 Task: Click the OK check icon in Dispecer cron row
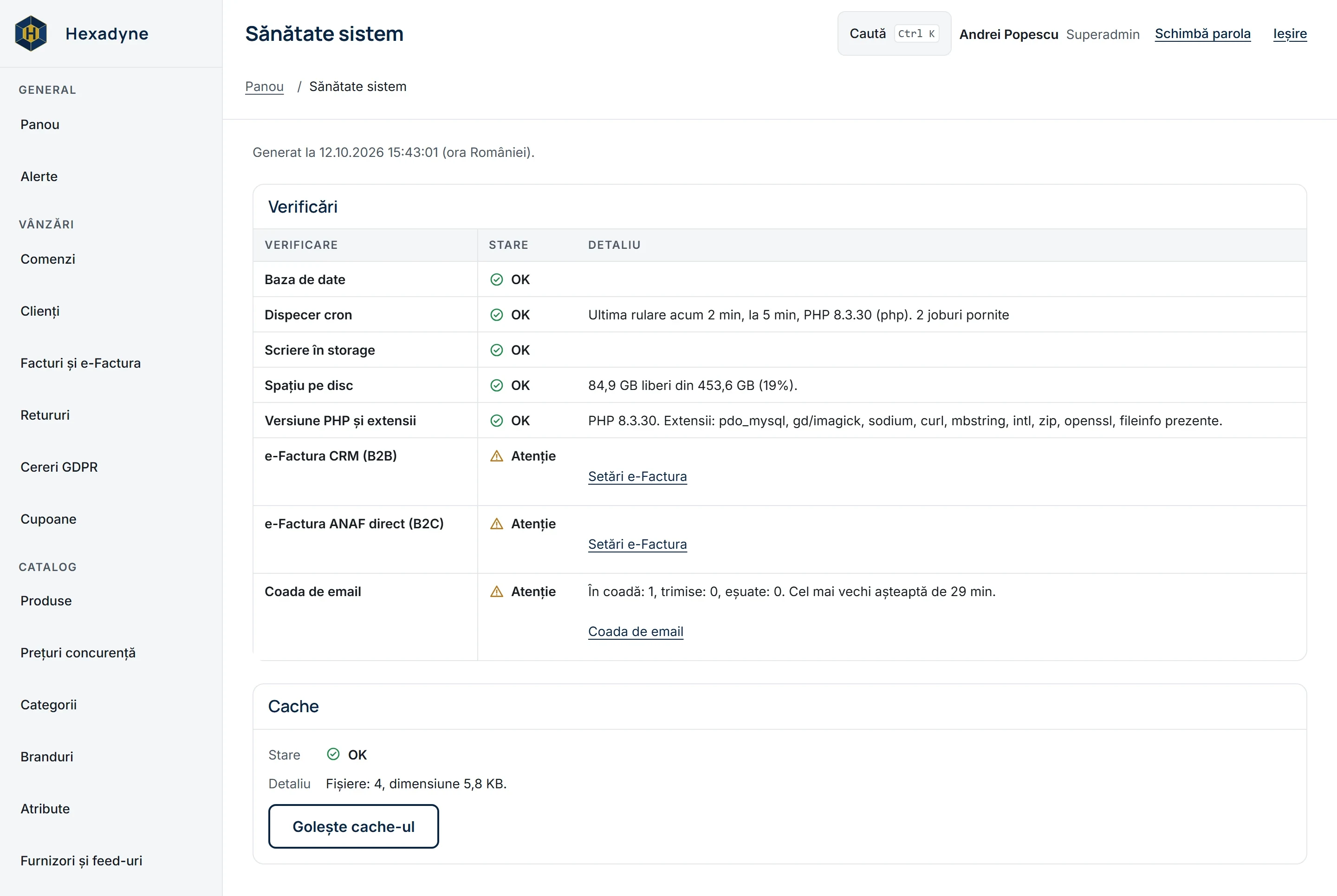497,315
